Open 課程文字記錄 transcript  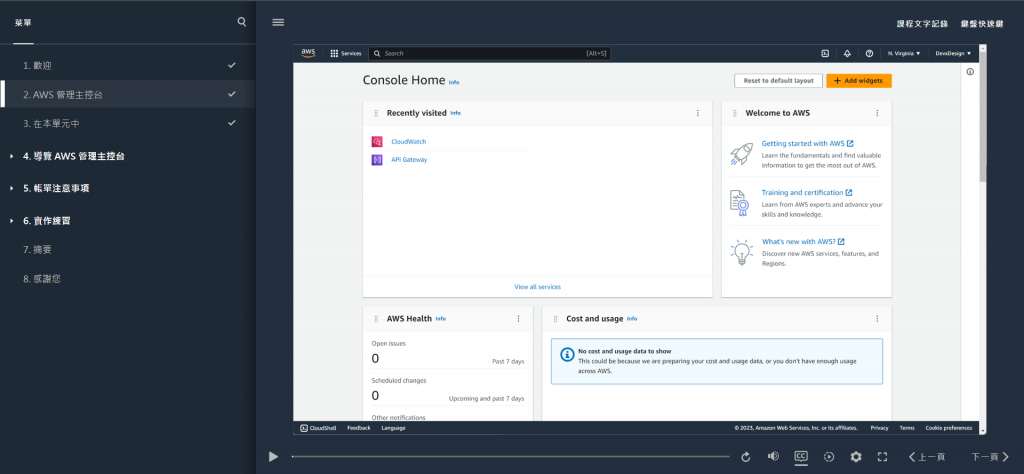[x=922, y=24]
